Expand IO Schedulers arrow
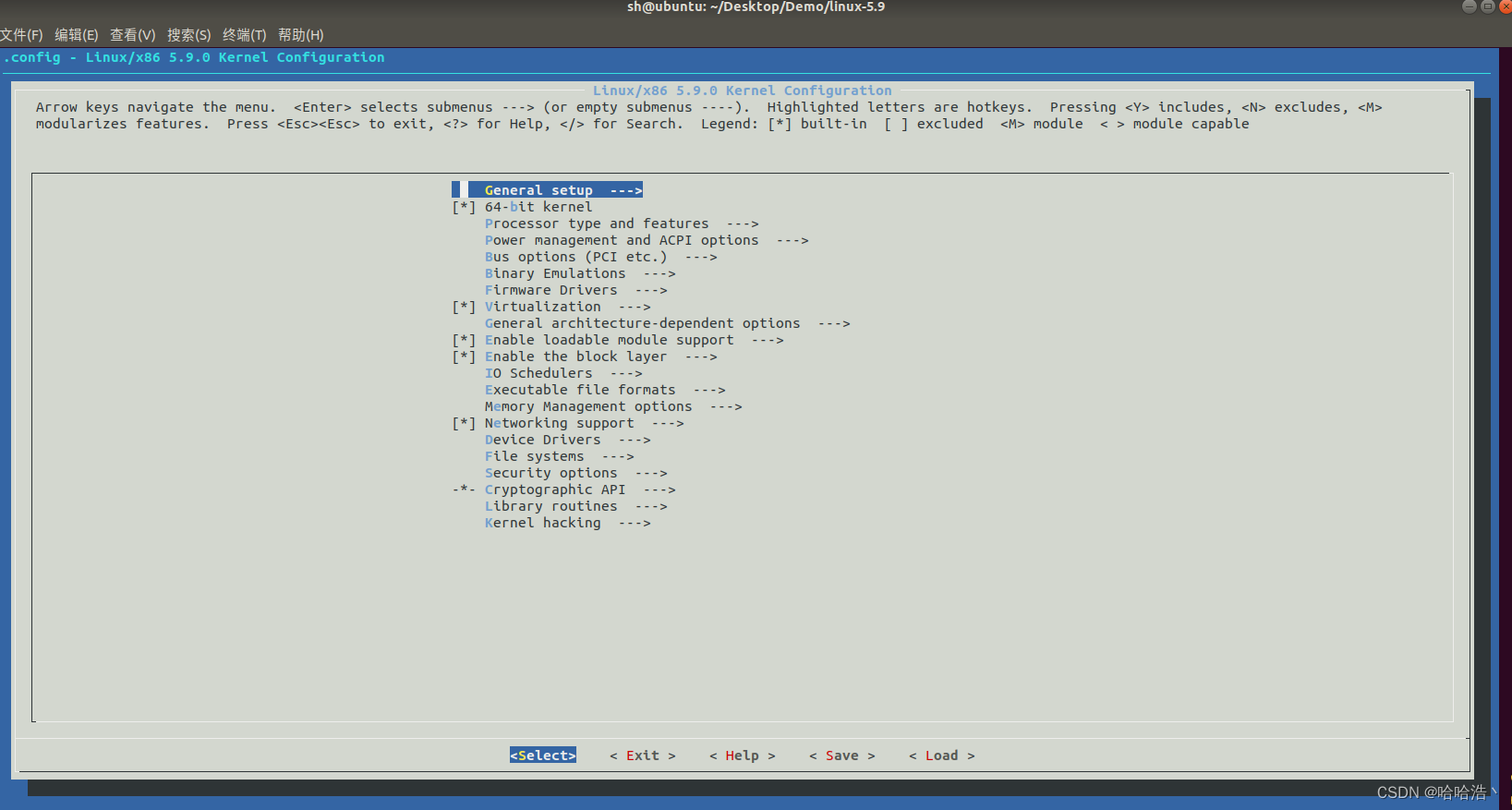This screenshot has width=1512, height=810. 626,373
